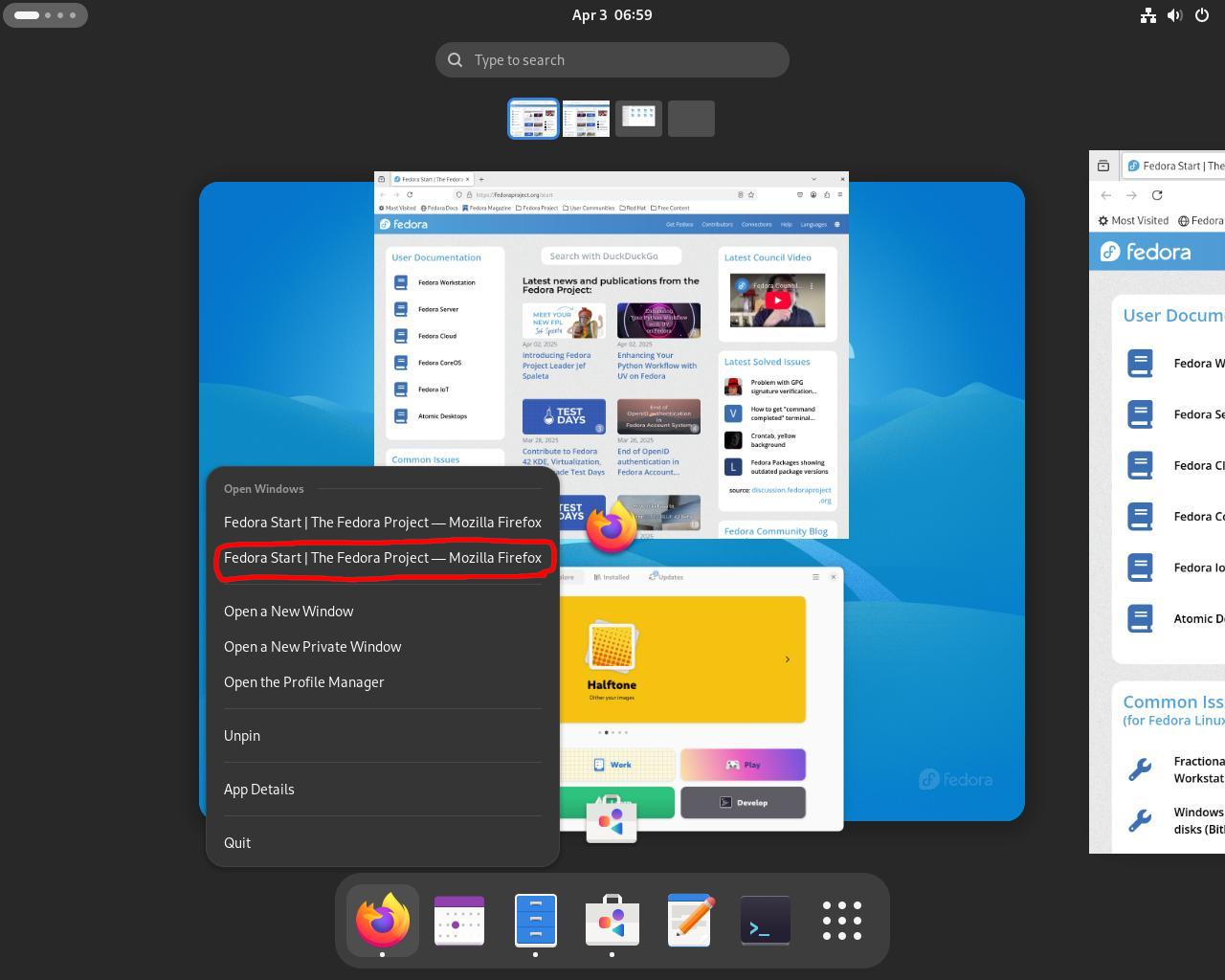Screen dimensions: 1225x980
Task: Unpin Firefox from the dock via the menu
Action: pos(383,736)
